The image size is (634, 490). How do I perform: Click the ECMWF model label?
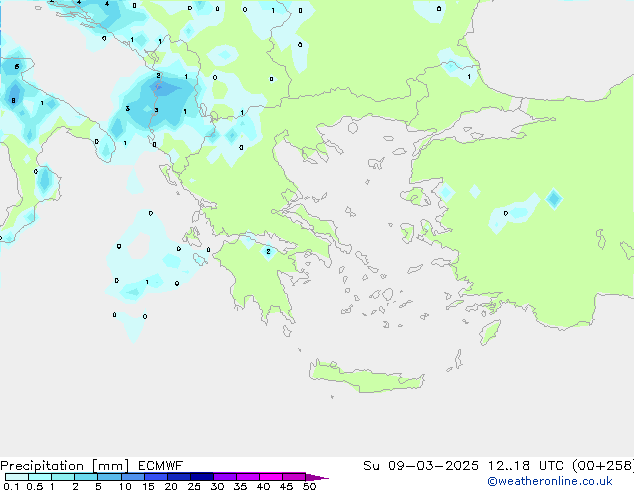(161, 466)
